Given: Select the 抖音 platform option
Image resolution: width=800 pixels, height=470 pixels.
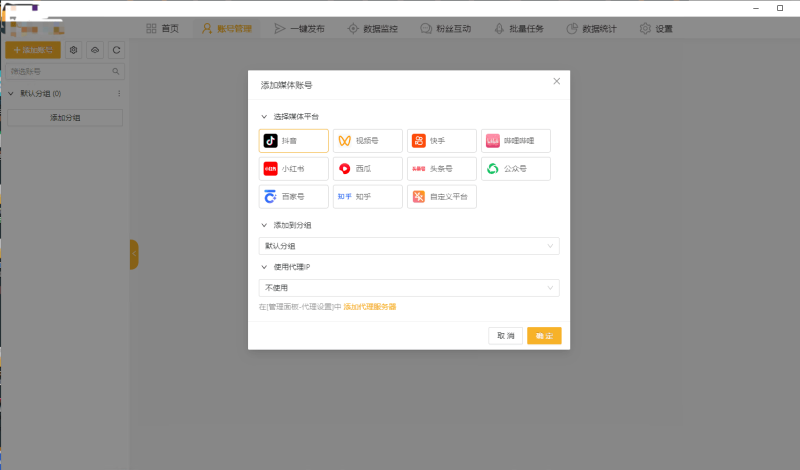Looking at the screenshot, I should [x=293, y=141].
